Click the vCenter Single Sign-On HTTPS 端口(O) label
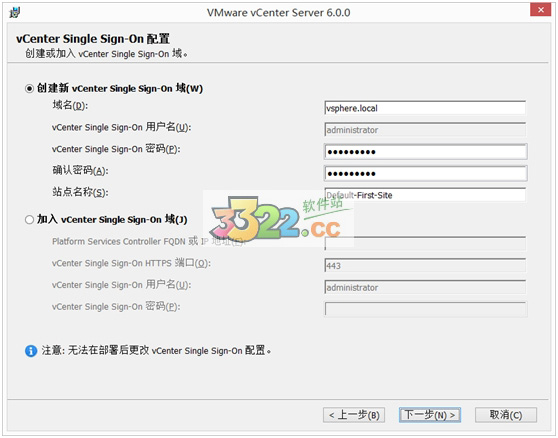558x438 pixels. pos(131,263)
